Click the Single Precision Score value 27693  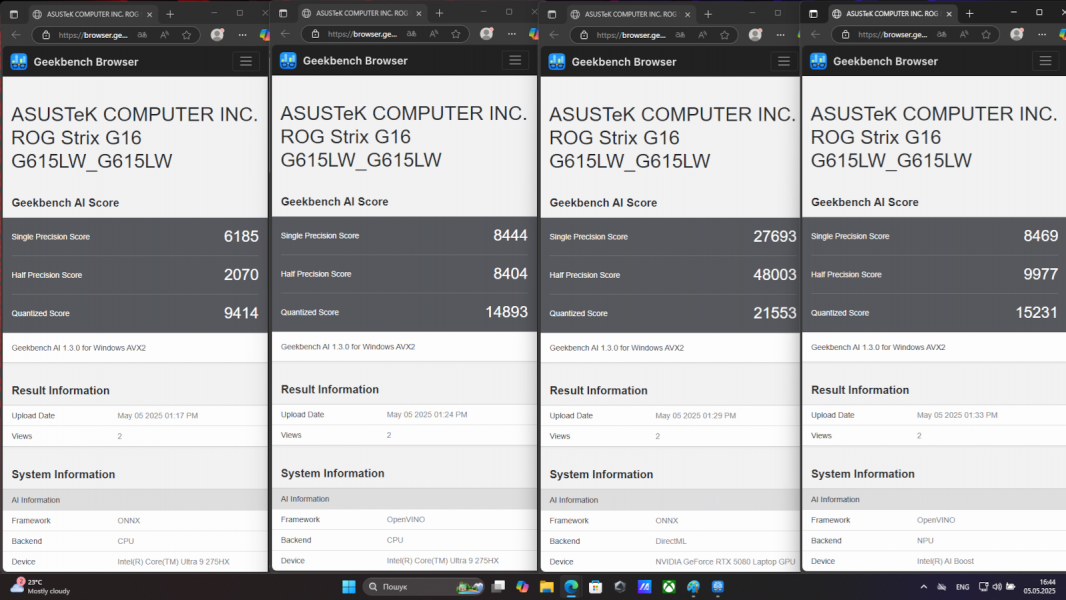(x=774, y=236)
